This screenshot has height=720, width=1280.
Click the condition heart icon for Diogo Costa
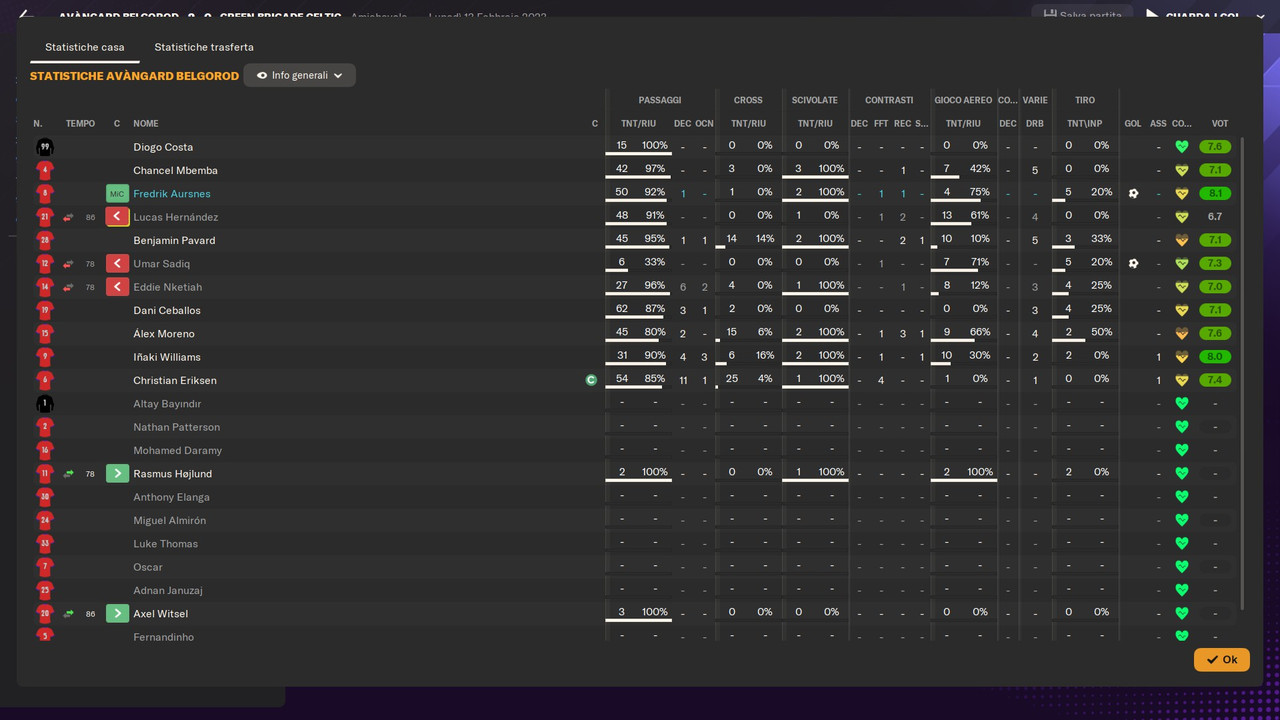[x=1181, y=147]
